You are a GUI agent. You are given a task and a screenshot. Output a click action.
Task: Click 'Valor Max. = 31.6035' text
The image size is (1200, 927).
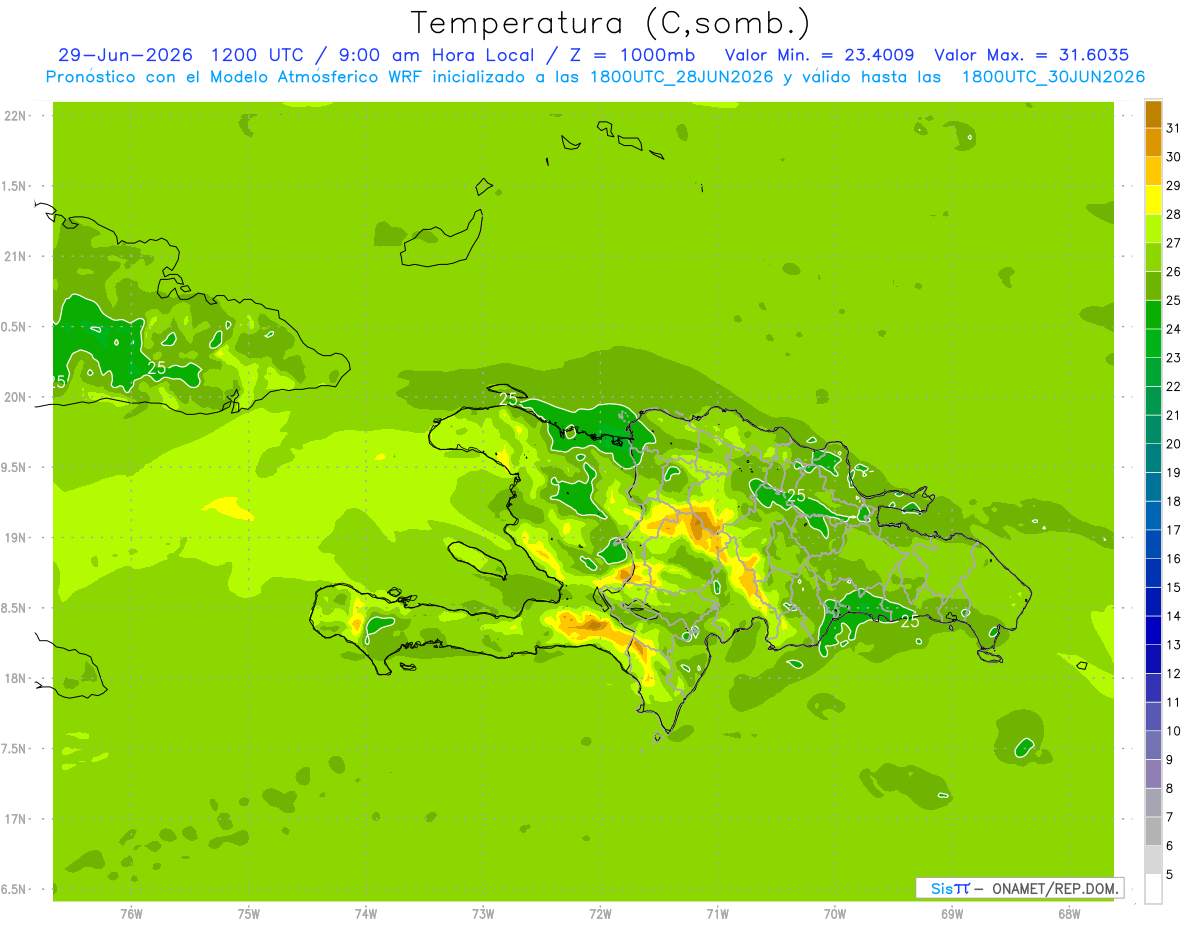pos(1030,55)
